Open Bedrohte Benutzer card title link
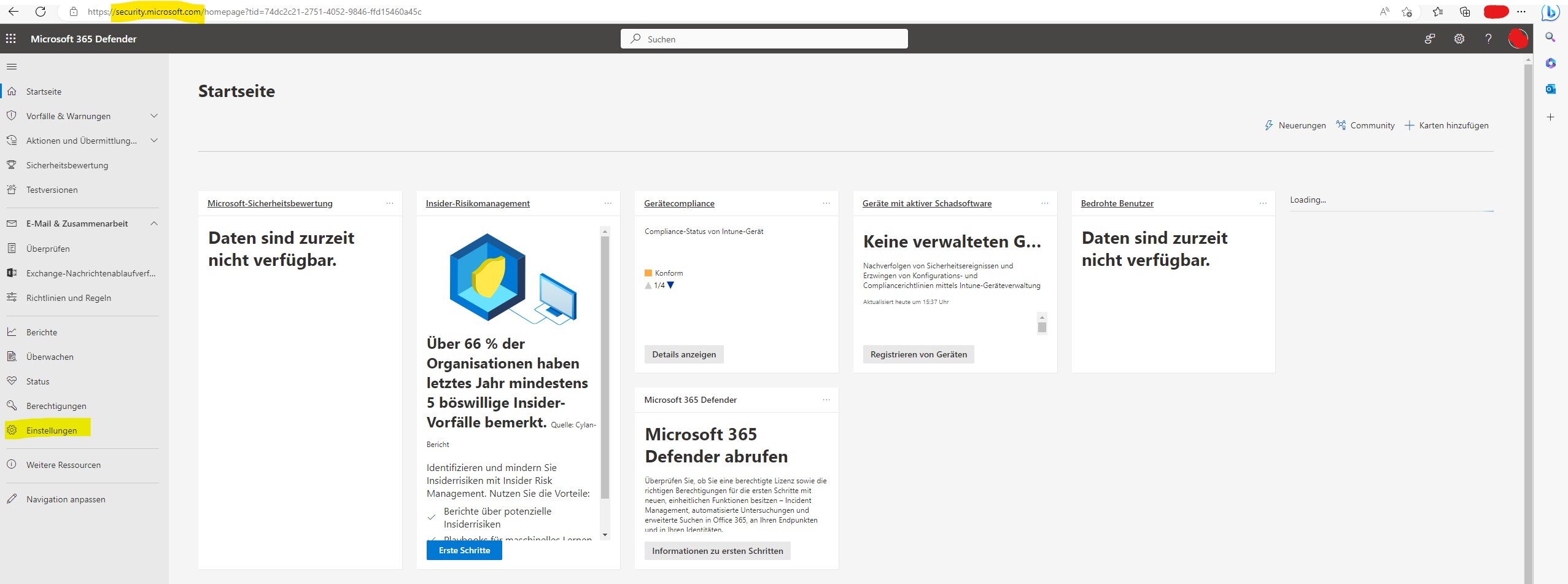1568x584 pixels. click(1117, 203)
